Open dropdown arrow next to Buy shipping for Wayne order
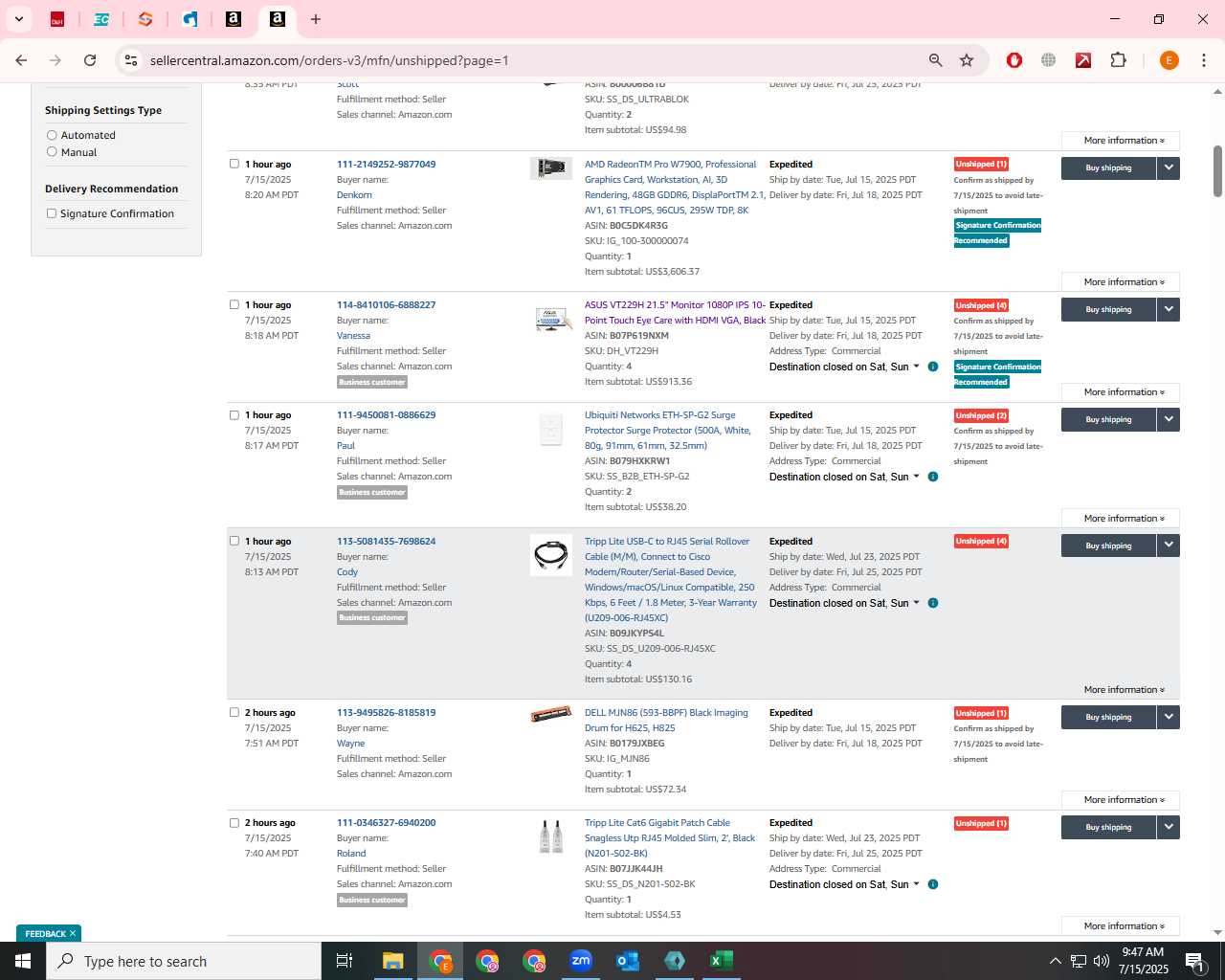This screenshot has height=980, width=1225. [1169, 717]
